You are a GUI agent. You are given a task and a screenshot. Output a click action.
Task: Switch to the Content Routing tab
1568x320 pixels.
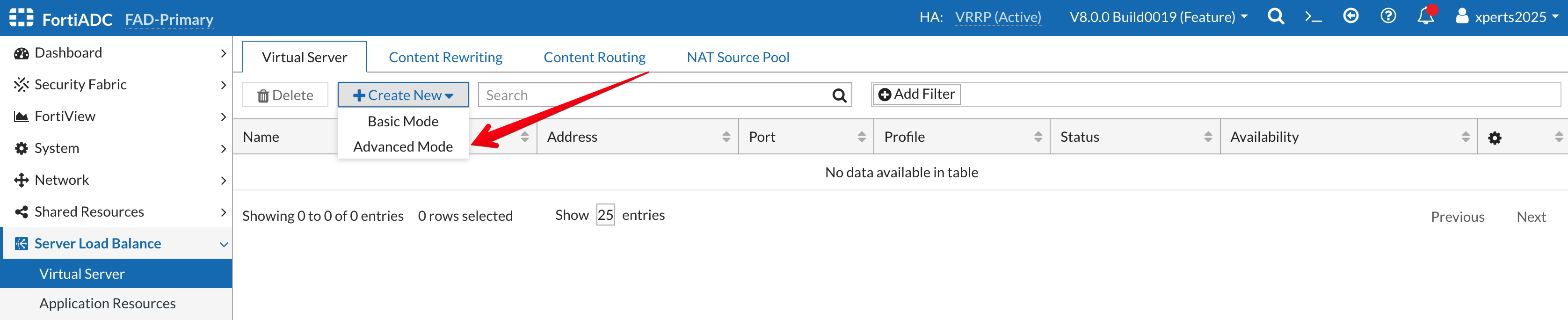[594, 57]
